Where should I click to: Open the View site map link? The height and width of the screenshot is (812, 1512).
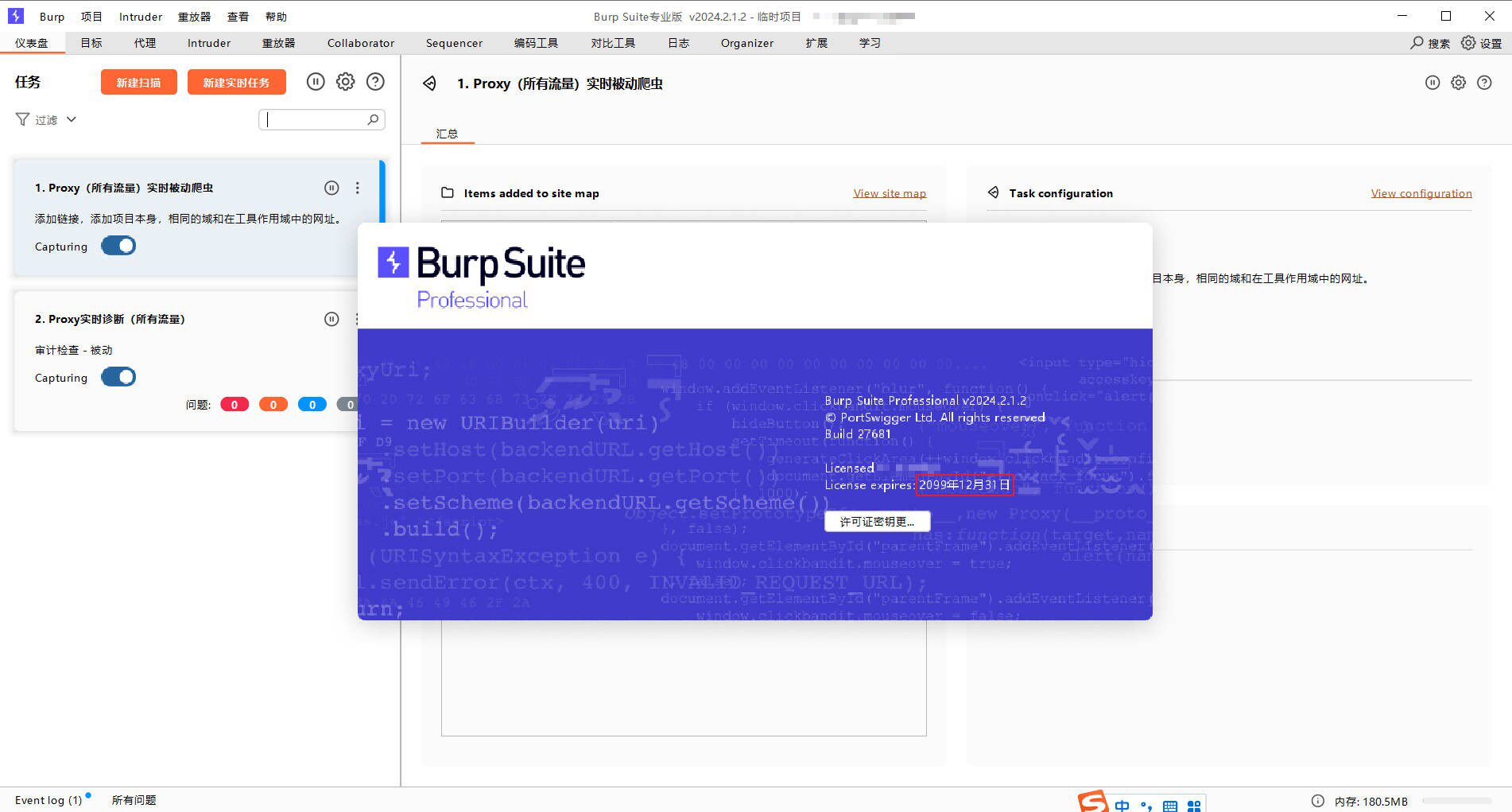[890, 193]
